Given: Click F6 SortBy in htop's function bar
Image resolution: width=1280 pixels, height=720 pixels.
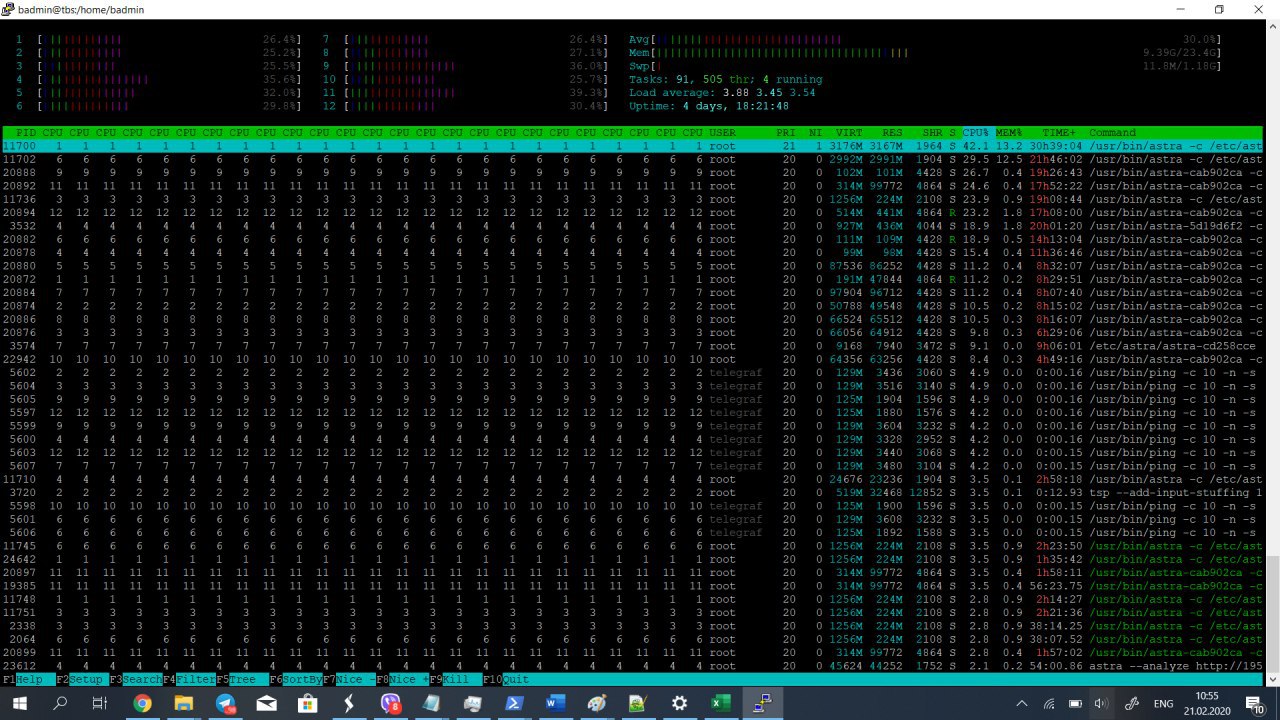Looking at the screenshot, I should 296,679.
